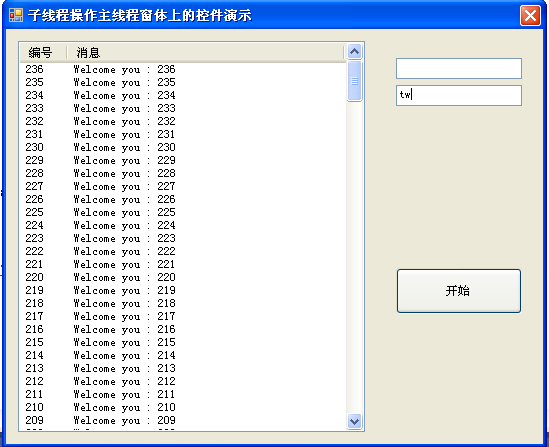Select row 'Welcome you : 216'

tap(183, 329)
